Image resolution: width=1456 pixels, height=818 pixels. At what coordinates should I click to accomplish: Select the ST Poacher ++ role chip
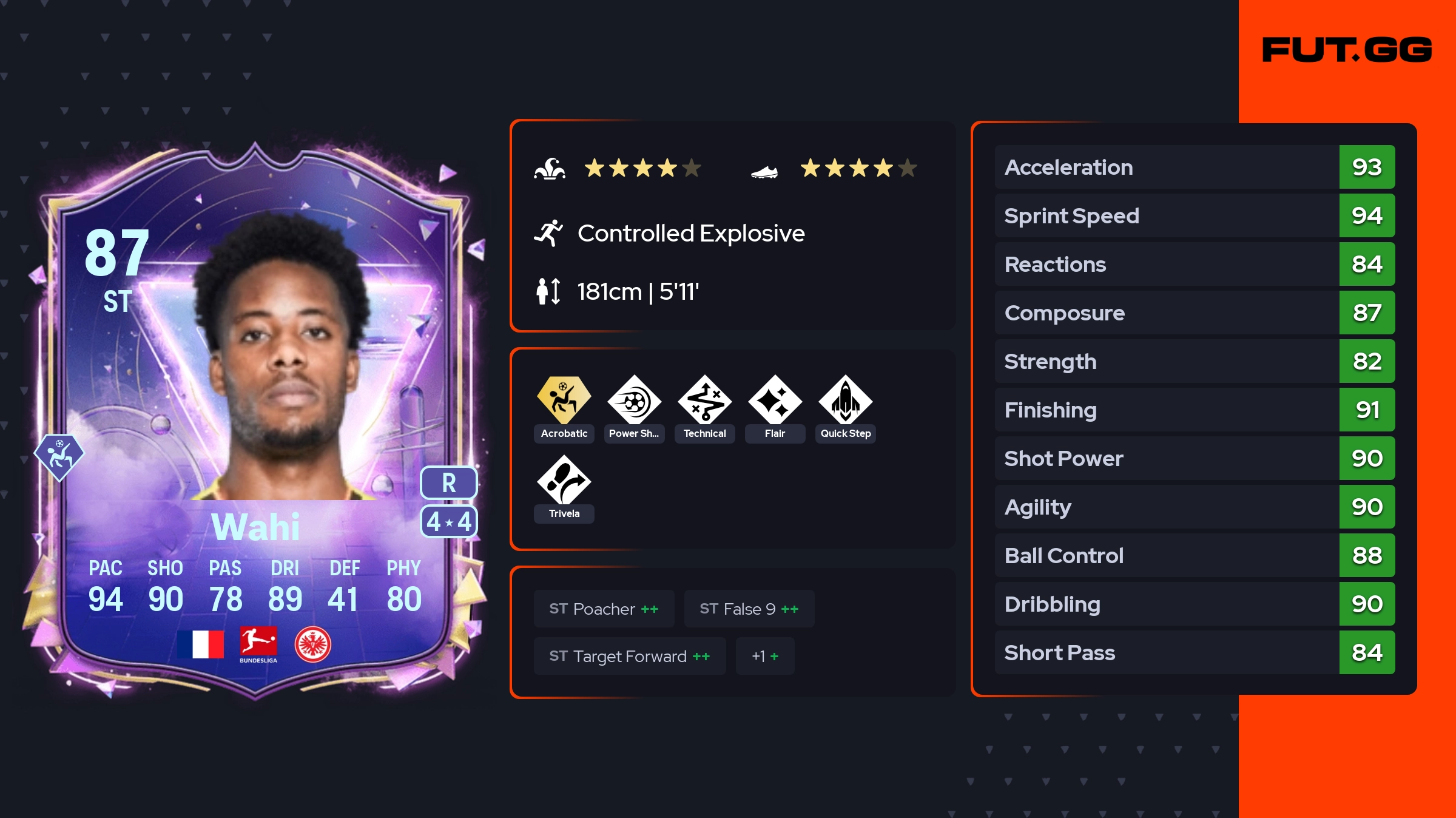coord(604,609)
